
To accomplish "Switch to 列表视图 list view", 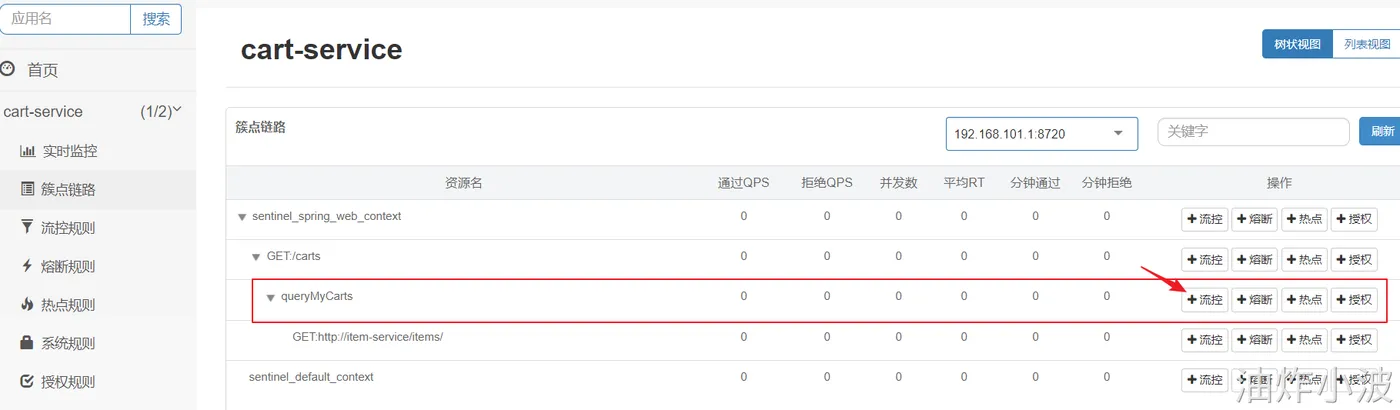I will [x=1366, y=44].
